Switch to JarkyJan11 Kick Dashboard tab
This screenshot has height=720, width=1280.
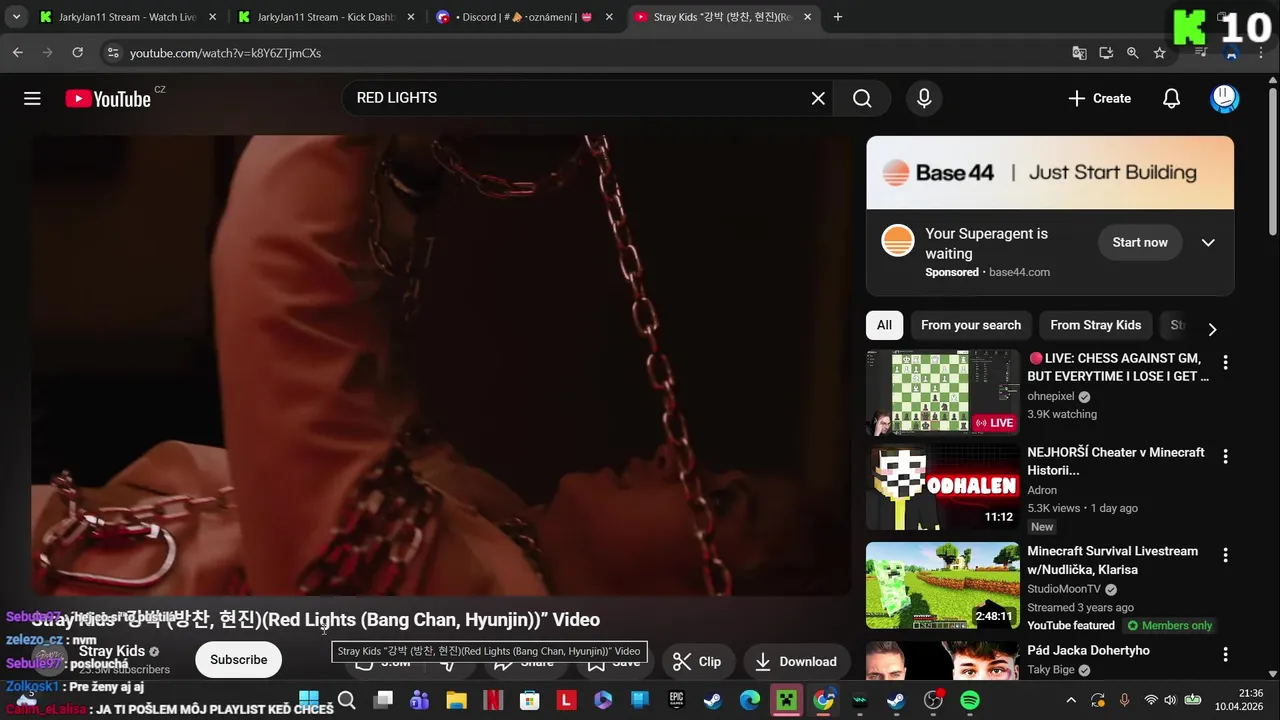coord(325,17)
